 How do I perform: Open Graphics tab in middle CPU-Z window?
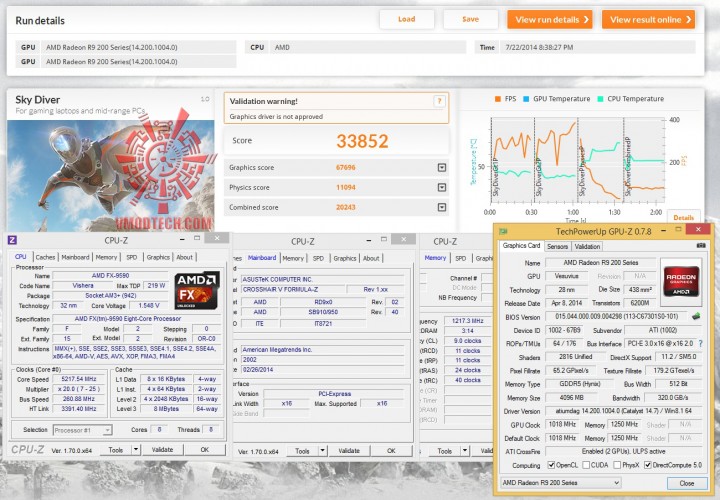345,258
